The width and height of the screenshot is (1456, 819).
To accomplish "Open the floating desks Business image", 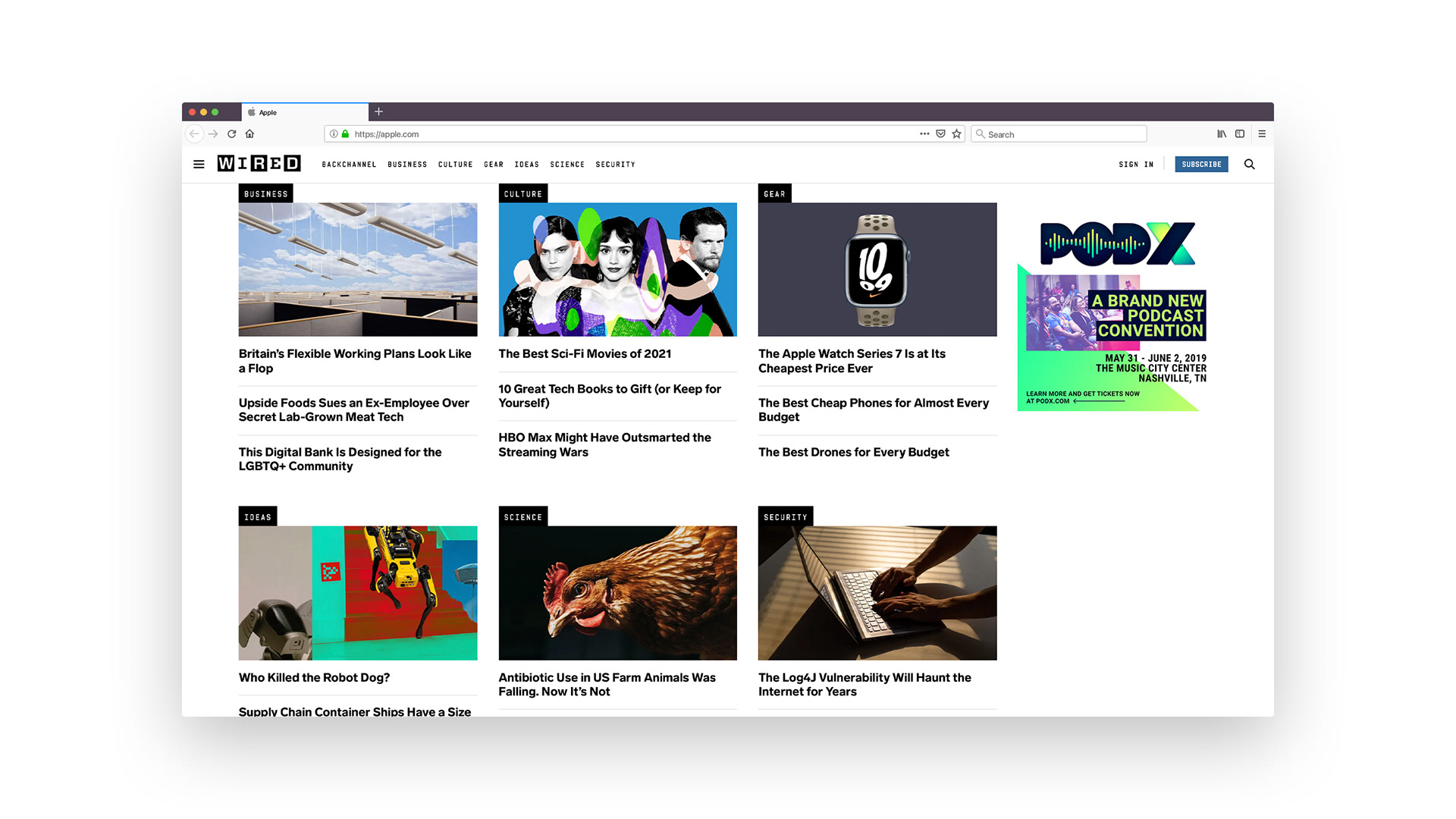I will pyautogui.click(x=358, y=269).
